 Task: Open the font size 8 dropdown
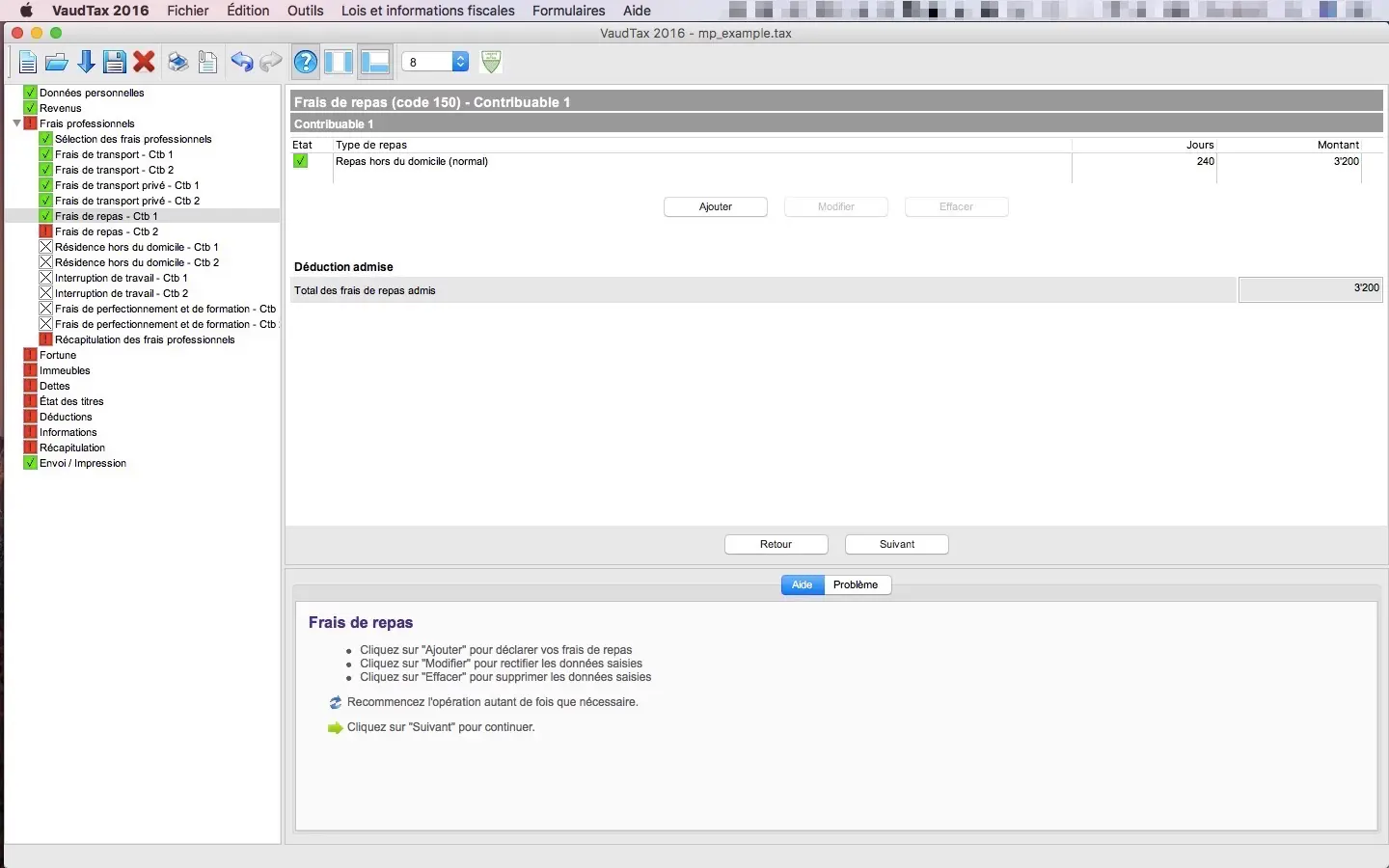pyautogui.click(x=435, y=62)
